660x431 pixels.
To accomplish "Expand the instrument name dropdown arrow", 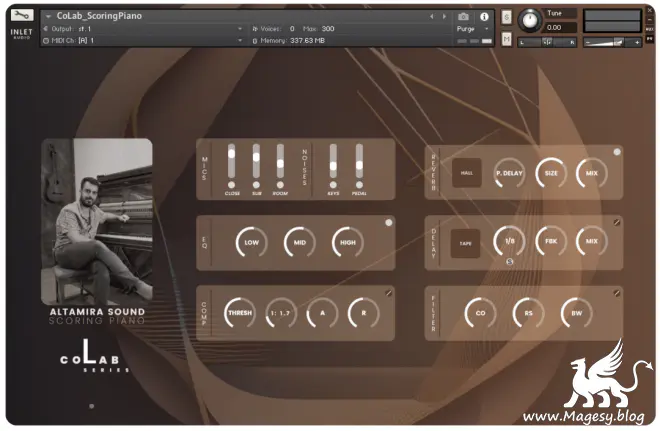I will [x=48, y=16].
